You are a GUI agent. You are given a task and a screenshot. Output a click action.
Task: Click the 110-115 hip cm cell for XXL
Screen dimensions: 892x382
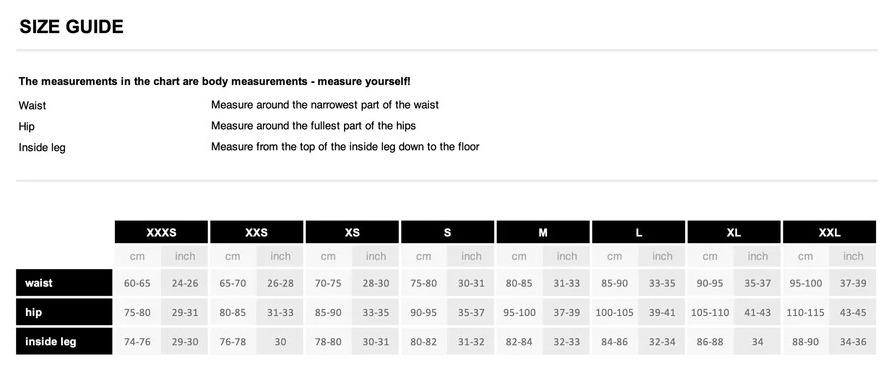coord(806,313)
